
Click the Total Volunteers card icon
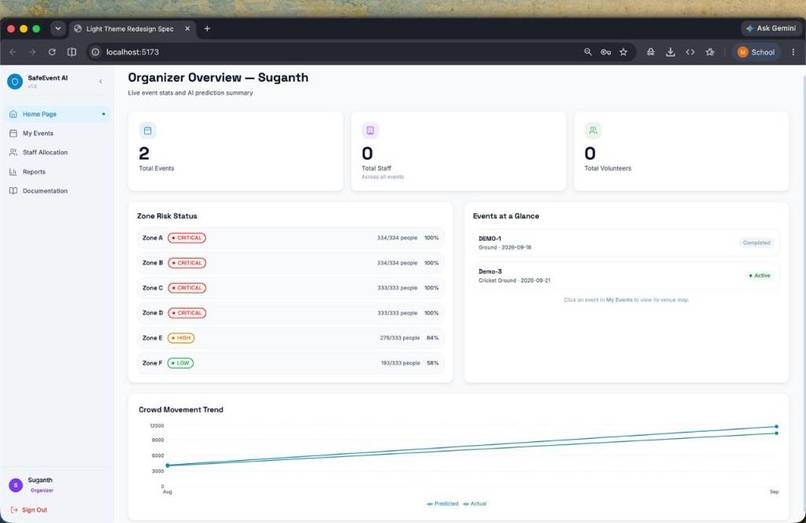[x=593, y=131]
